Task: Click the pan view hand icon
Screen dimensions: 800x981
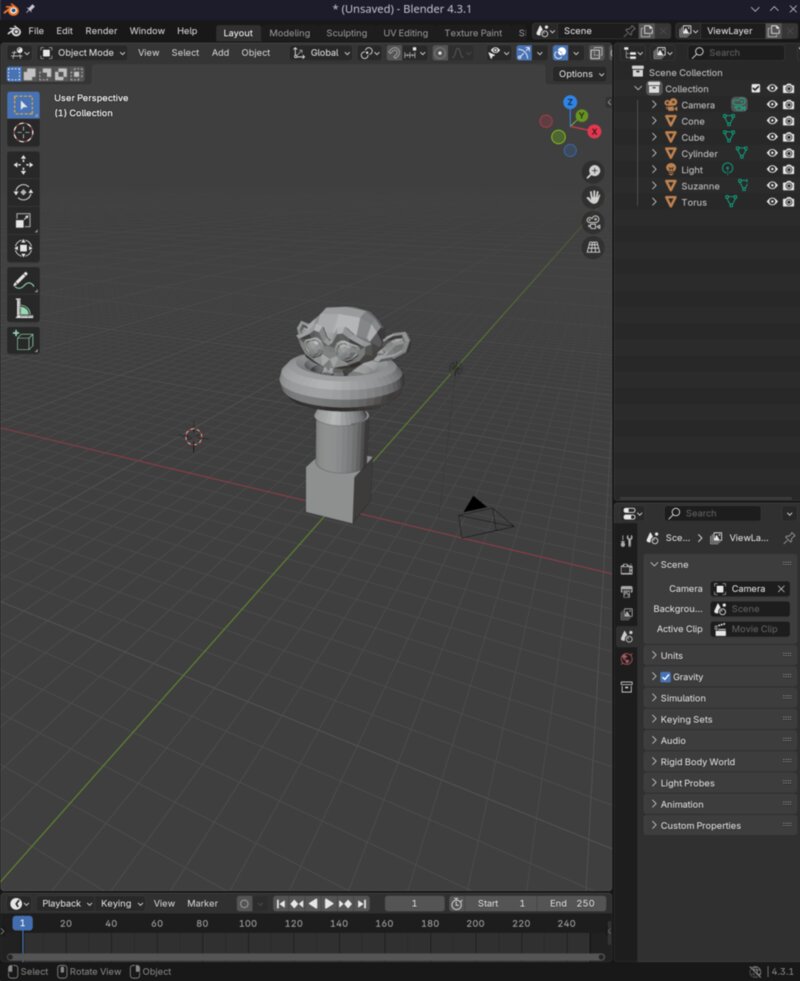Action: pyautogui.click(x=593, y=197)
